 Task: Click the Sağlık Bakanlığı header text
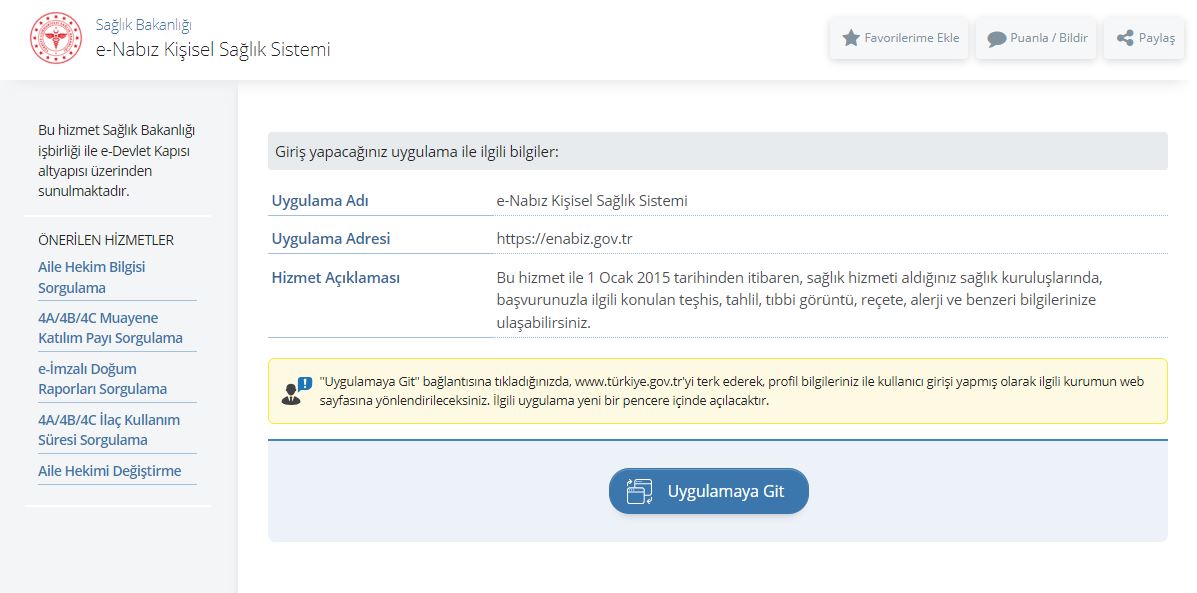tap(144, 24)
